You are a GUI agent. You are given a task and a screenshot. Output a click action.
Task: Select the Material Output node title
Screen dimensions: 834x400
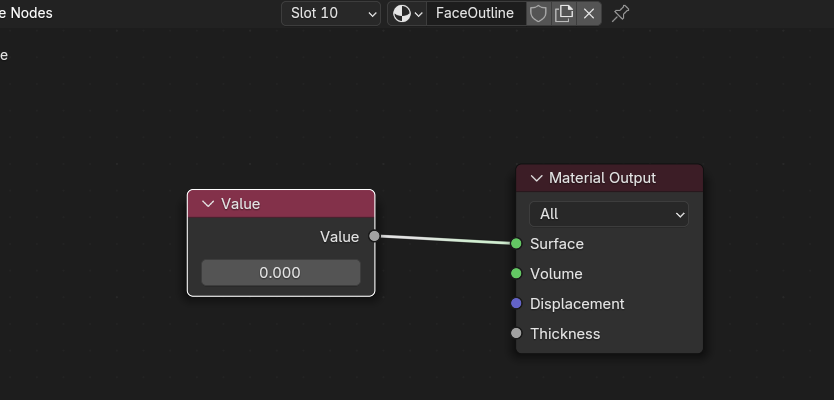[x=602, y=178]
